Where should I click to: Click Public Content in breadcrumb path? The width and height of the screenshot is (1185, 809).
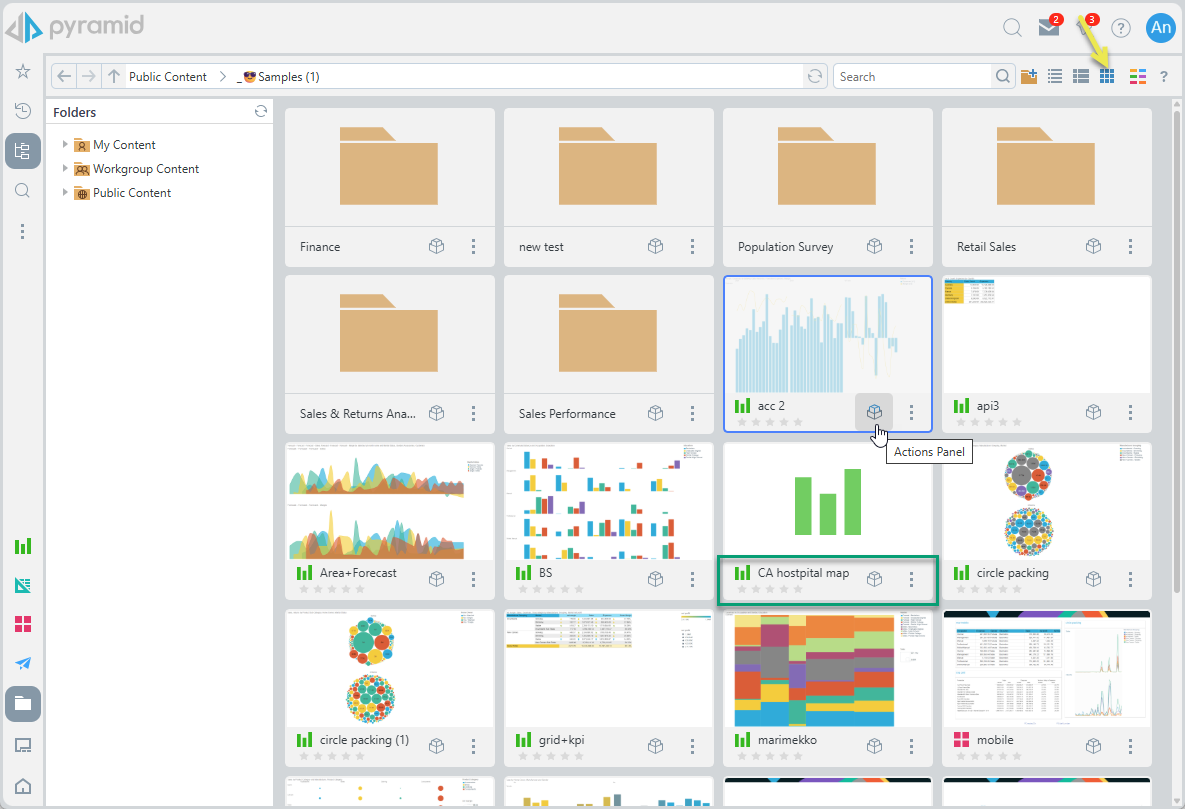[x=168, y=77]
